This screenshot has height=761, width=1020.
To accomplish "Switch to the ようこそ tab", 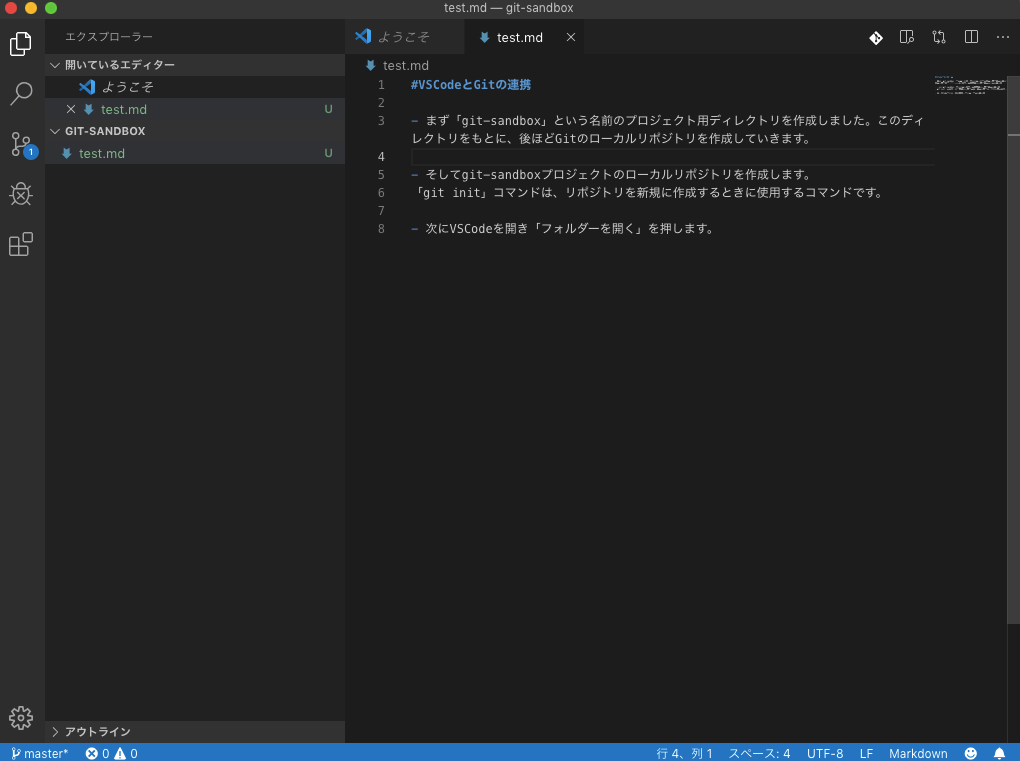I will 405,36.
